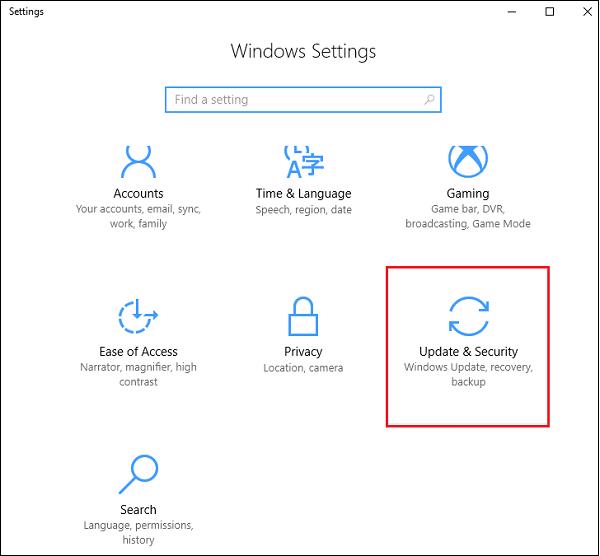Select the Gaming category title
The height and width of the screenshot is (556, 600).
pyautogui.click(x=468, y=194)
